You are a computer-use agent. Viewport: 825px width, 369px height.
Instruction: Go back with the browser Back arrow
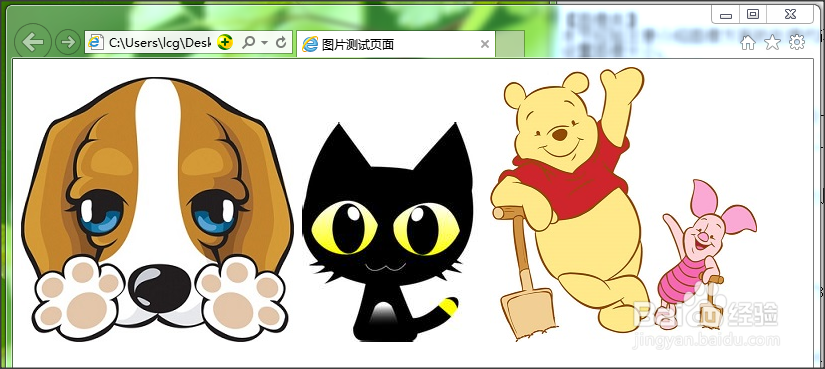click(33, 42)
